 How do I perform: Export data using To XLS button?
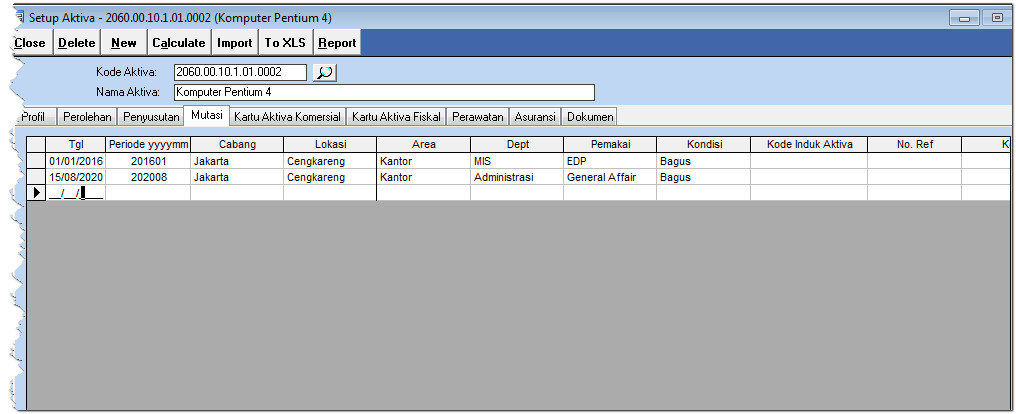(286, 43)
